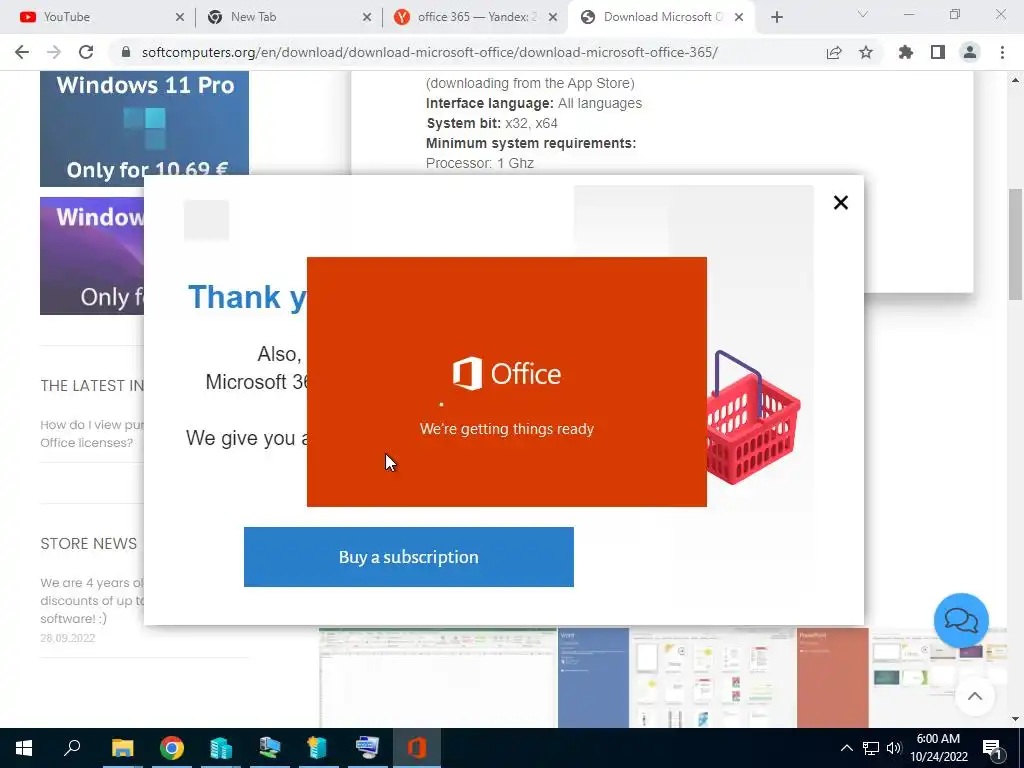Click the forward navigation arrow

click(54, 52)
